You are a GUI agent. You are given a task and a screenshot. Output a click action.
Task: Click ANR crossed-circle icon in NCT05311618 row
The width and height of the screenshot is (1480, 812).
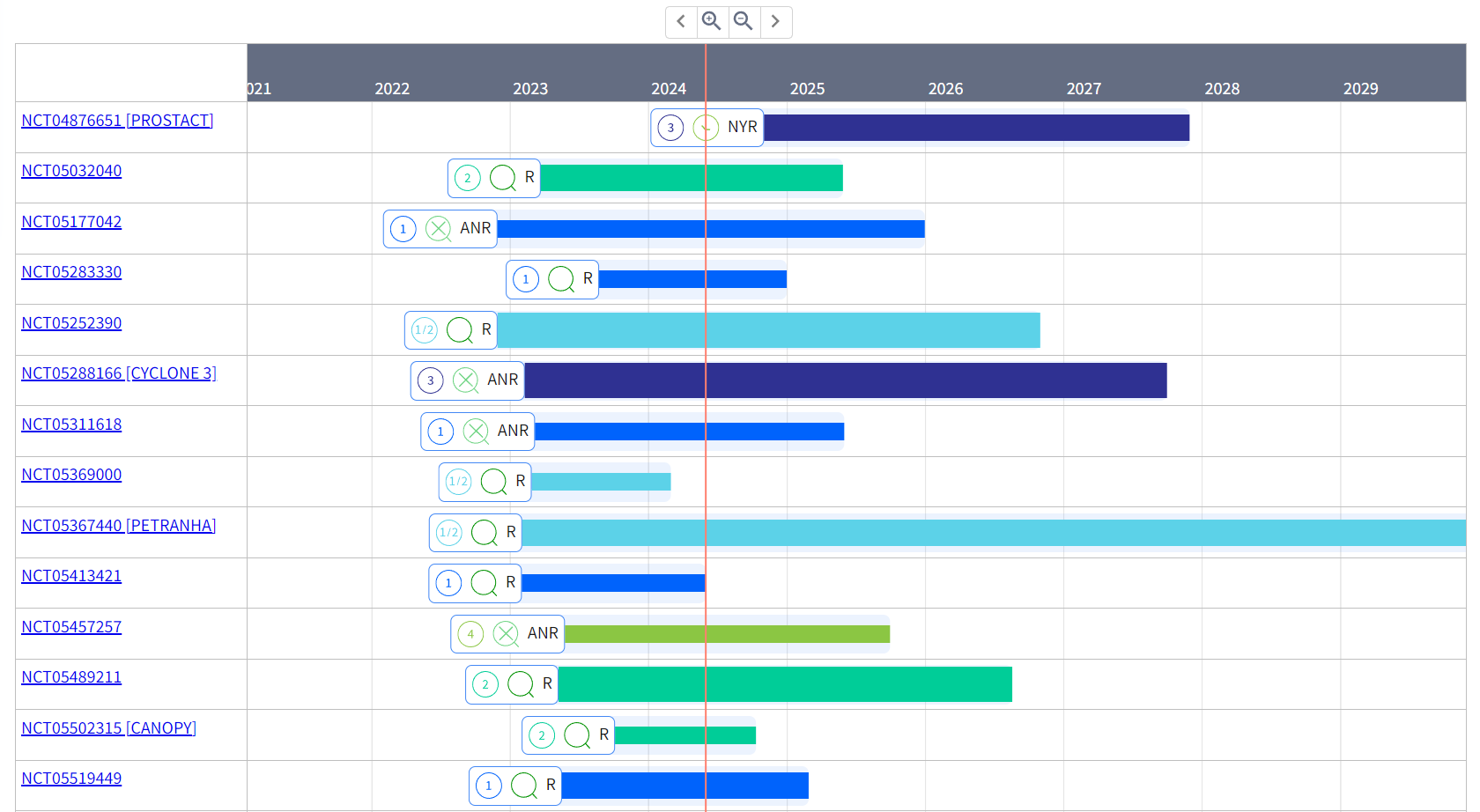(476, 432)
